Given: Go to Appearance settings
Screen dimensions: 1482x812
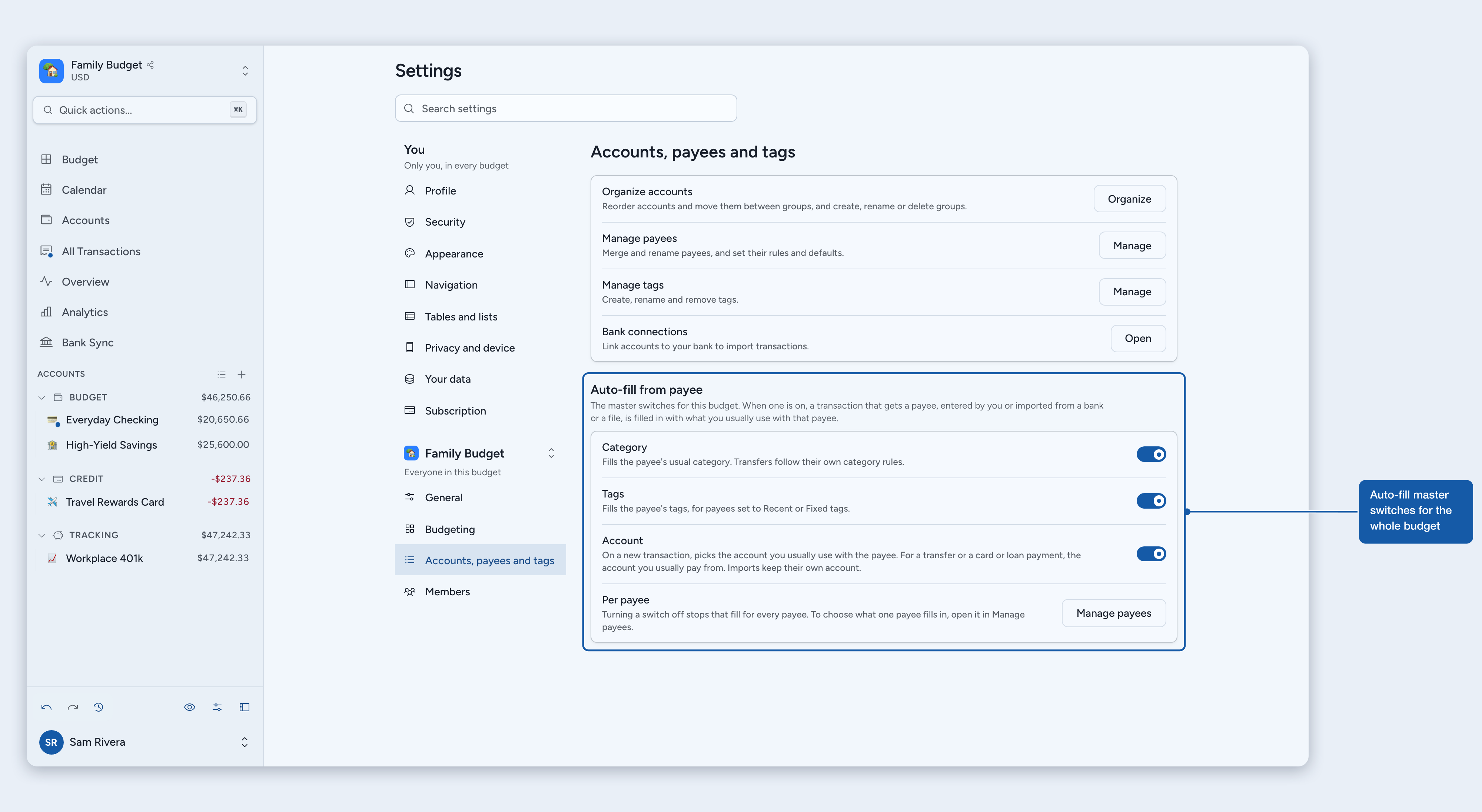Looking at the screenshot, I should 481,254.
